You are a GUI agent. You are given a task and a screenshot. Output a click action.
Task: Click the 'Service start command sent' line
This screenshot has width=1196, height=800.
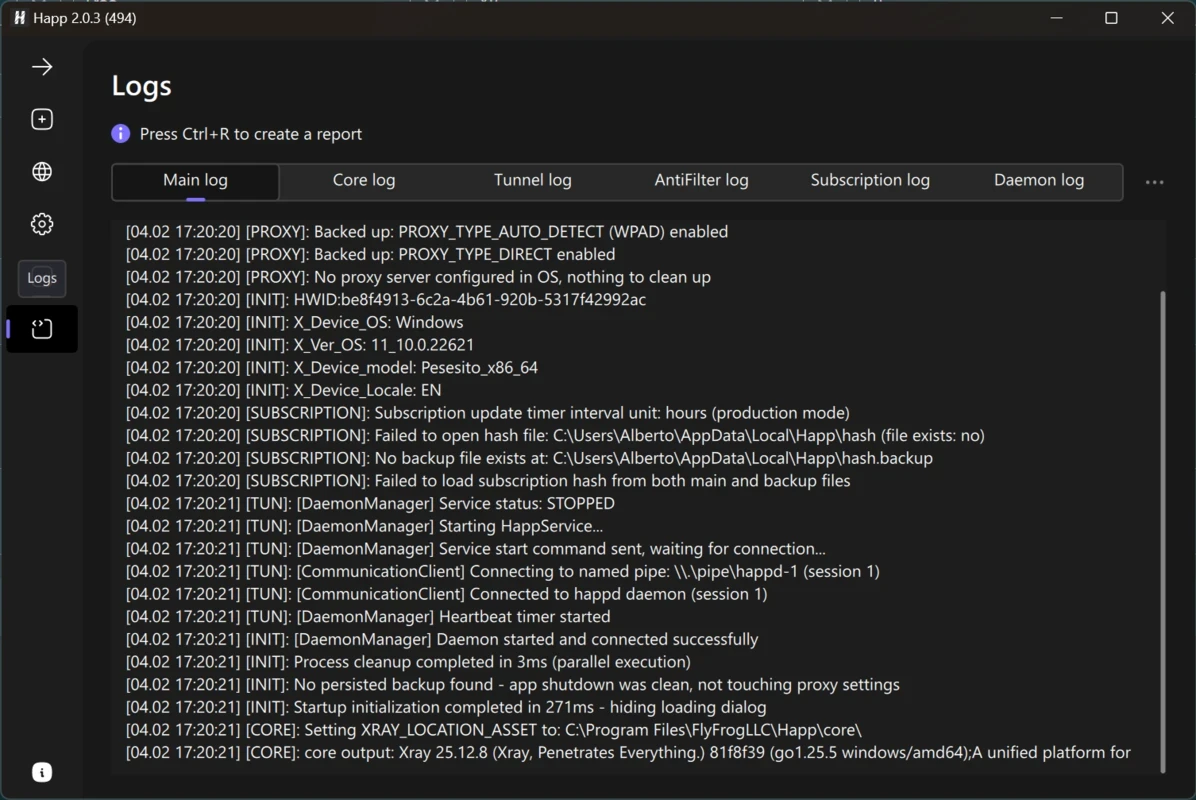(475, 549)
